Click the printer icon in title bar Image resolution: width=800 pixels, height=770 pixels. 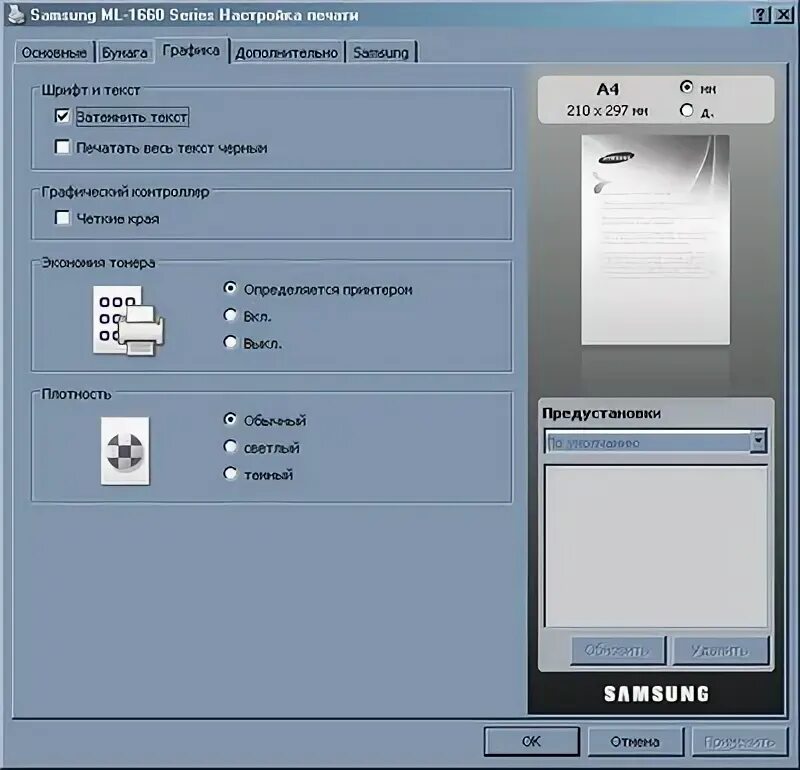tap(16, 14)
